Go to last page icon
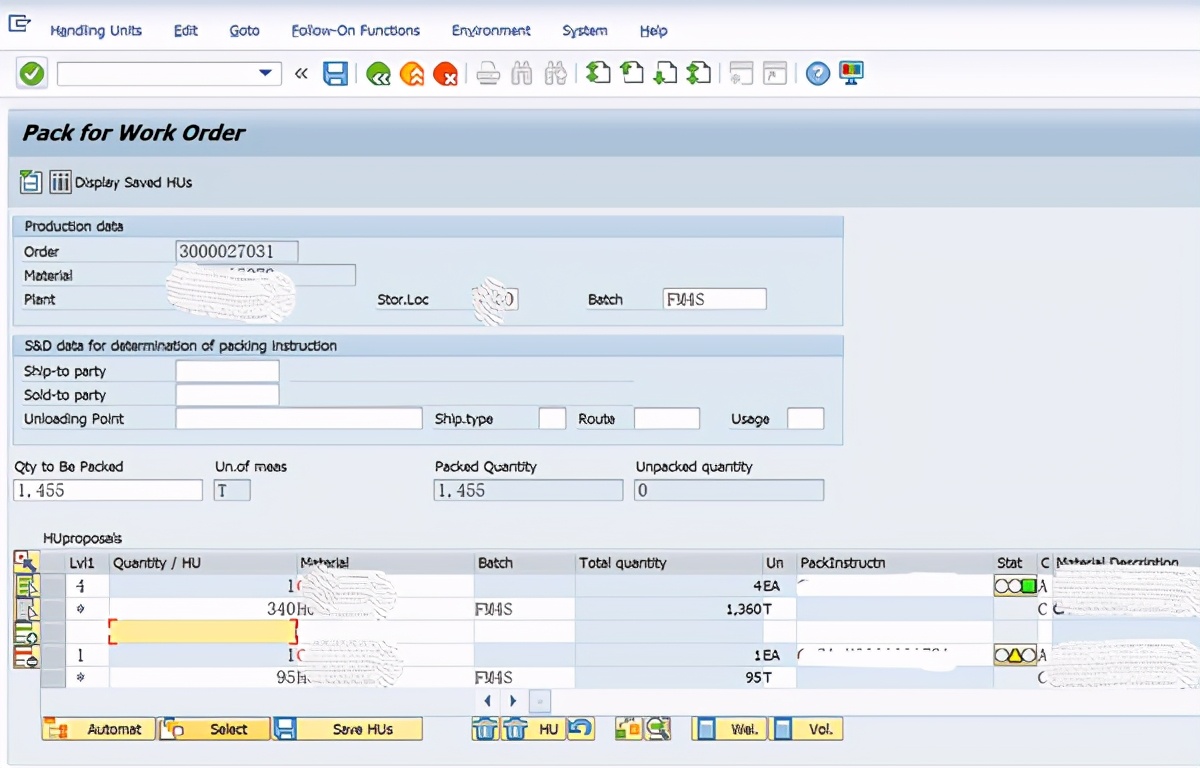Screen dimensions: 1200x768 pyautogui.click(x=699, y=73)
